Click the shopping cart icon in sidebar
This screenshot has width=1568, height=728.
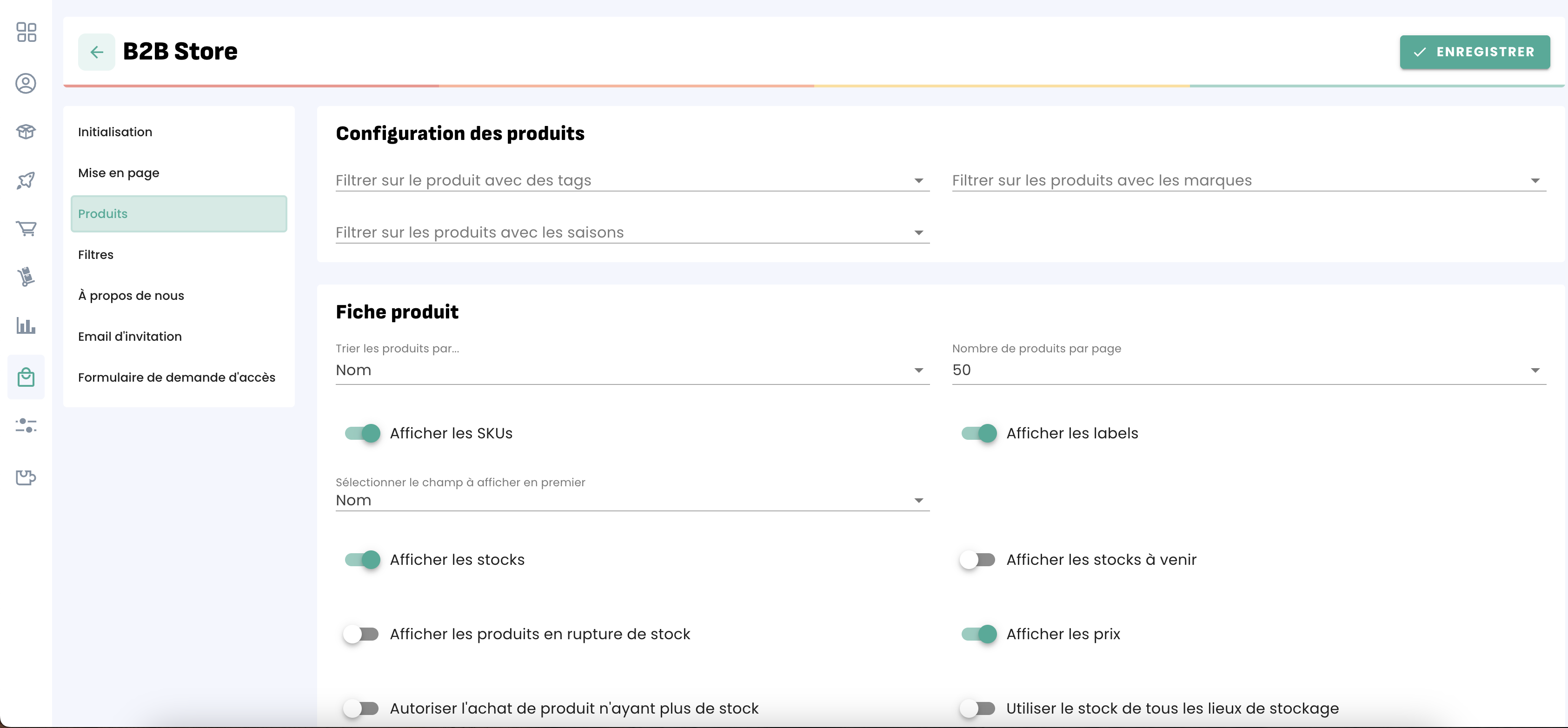pyautogui.click(x=26, y=228)
